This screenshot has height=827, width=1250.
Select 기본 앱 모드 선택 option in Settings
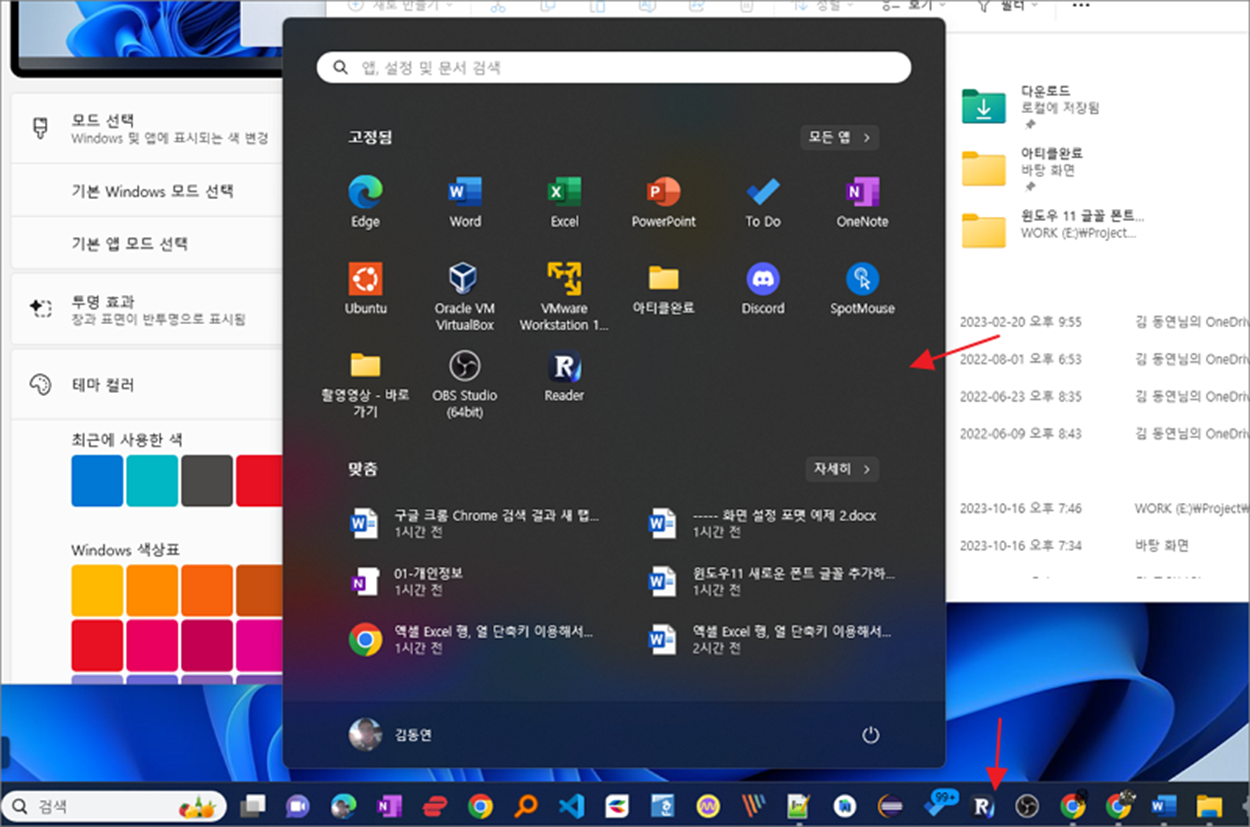click(x=147, y=243)
